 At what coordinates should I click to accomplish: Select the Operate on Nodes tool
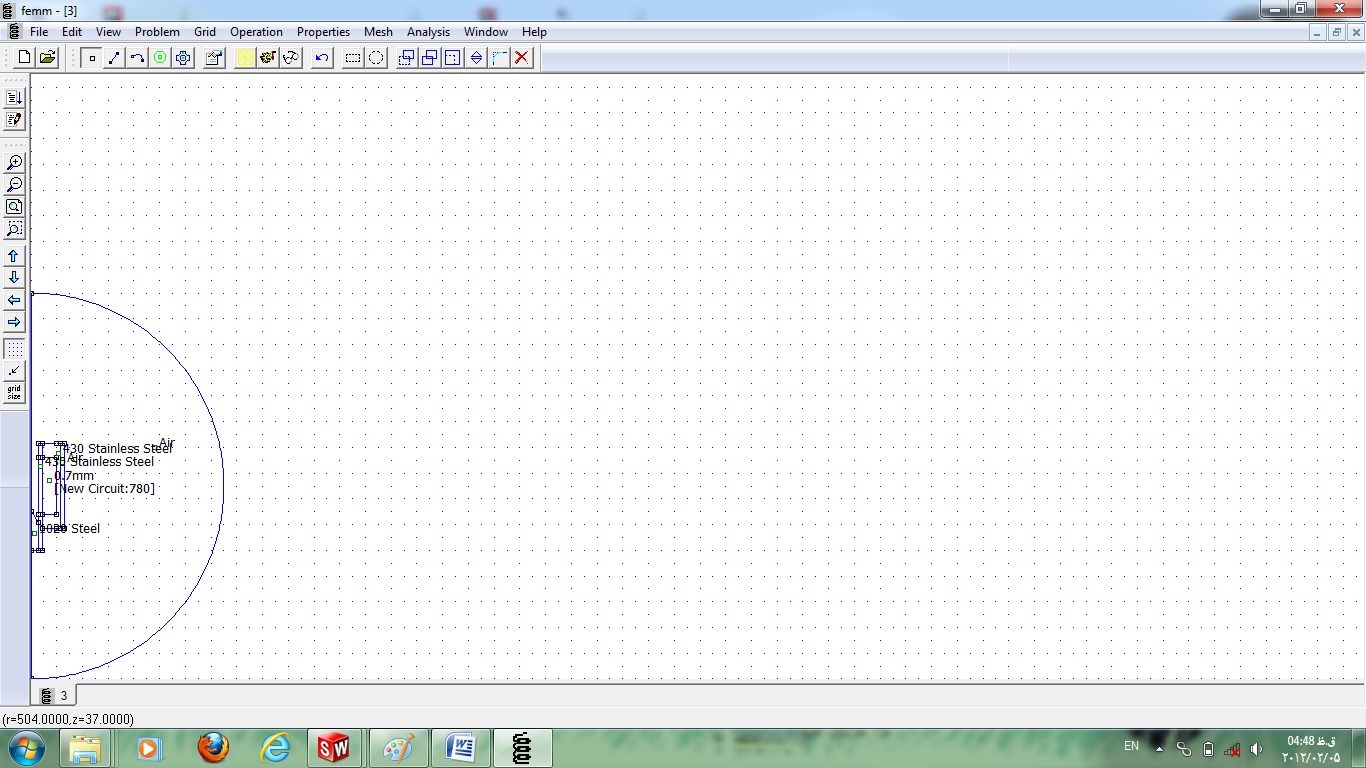tap(92, 58)
